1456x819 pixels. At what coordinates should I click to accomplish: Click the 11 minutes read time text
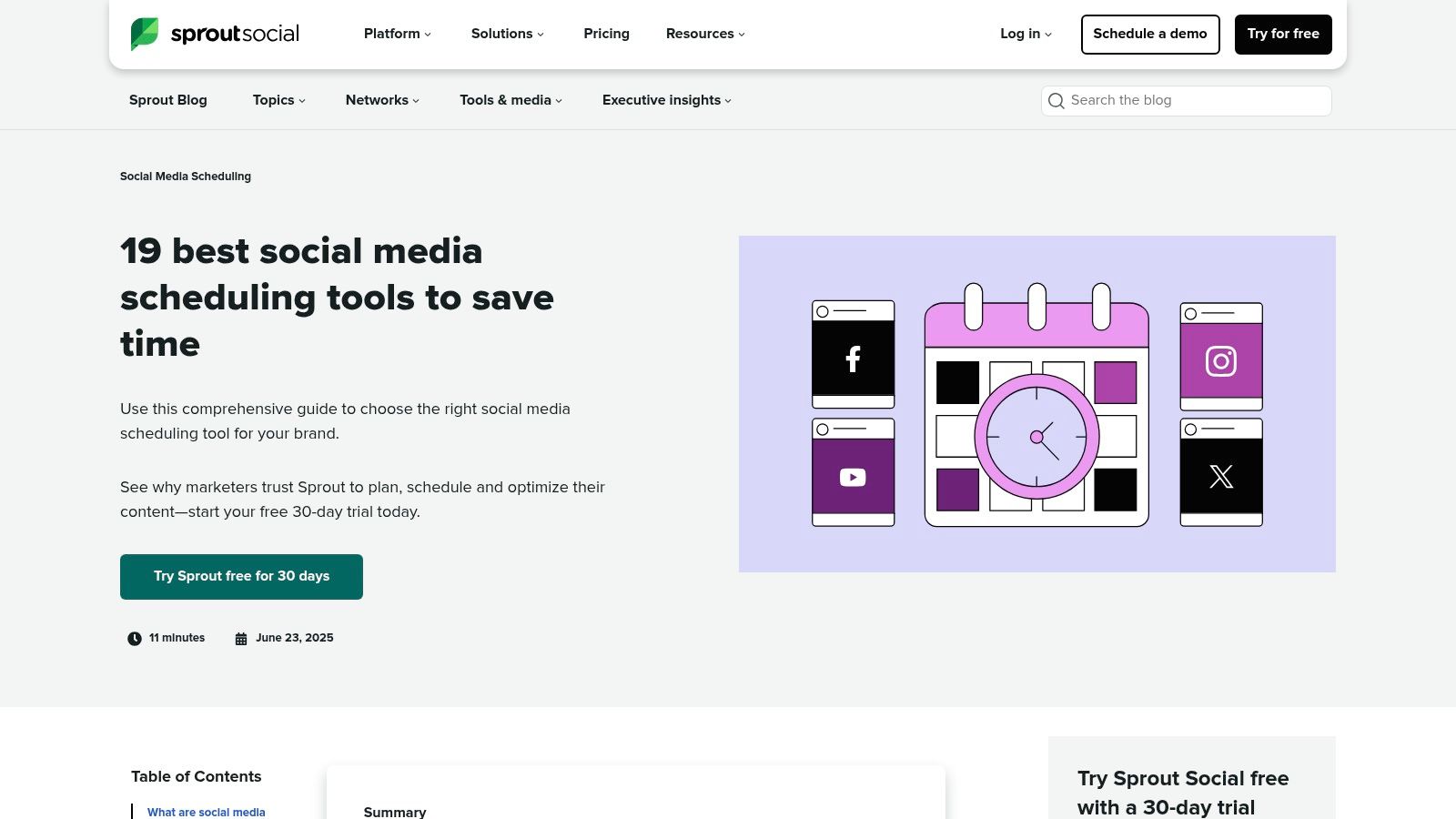[177, 638]
